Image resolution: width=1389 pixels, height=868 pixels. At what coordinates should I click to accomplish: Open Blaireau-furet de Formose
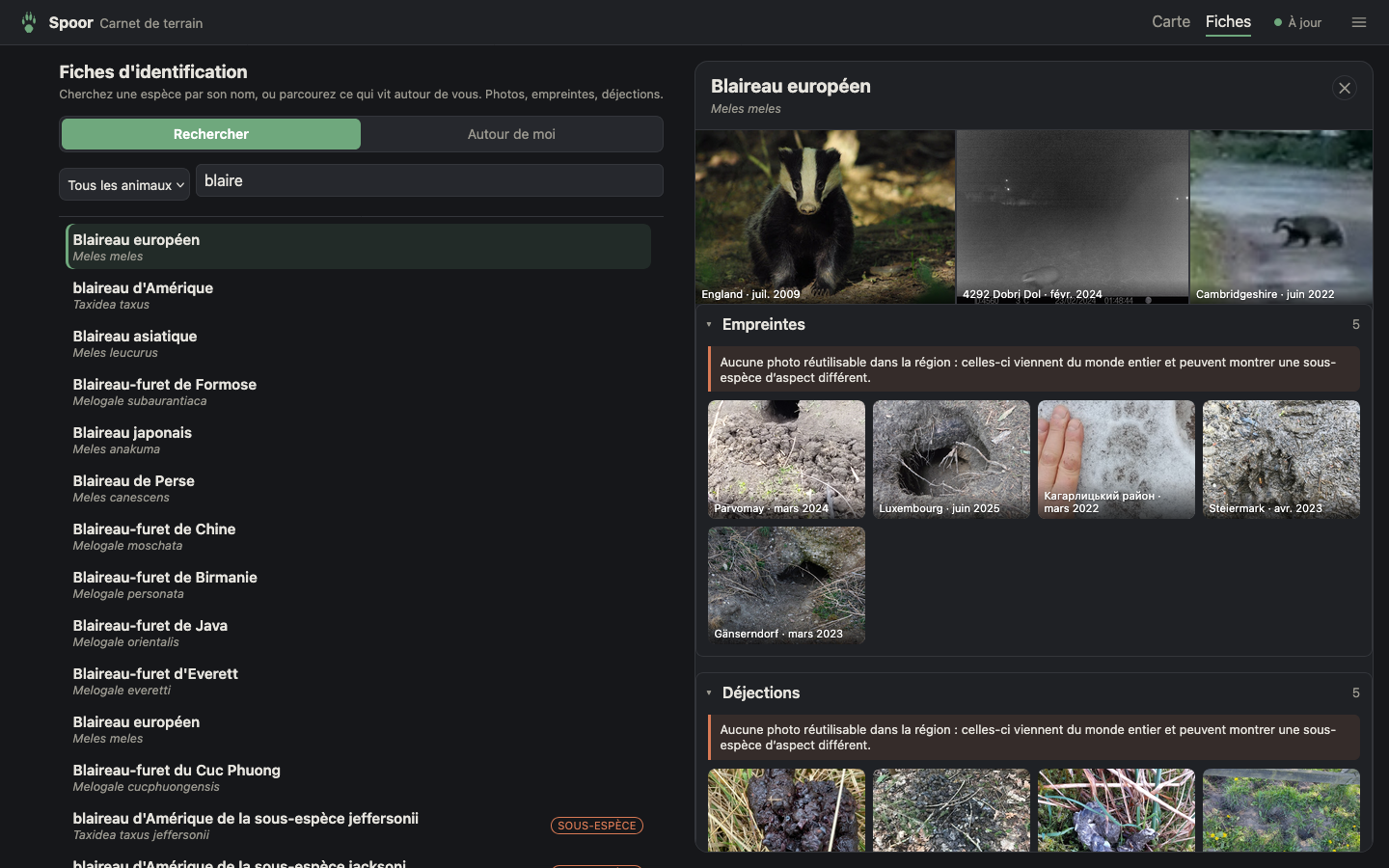[358, 392]
